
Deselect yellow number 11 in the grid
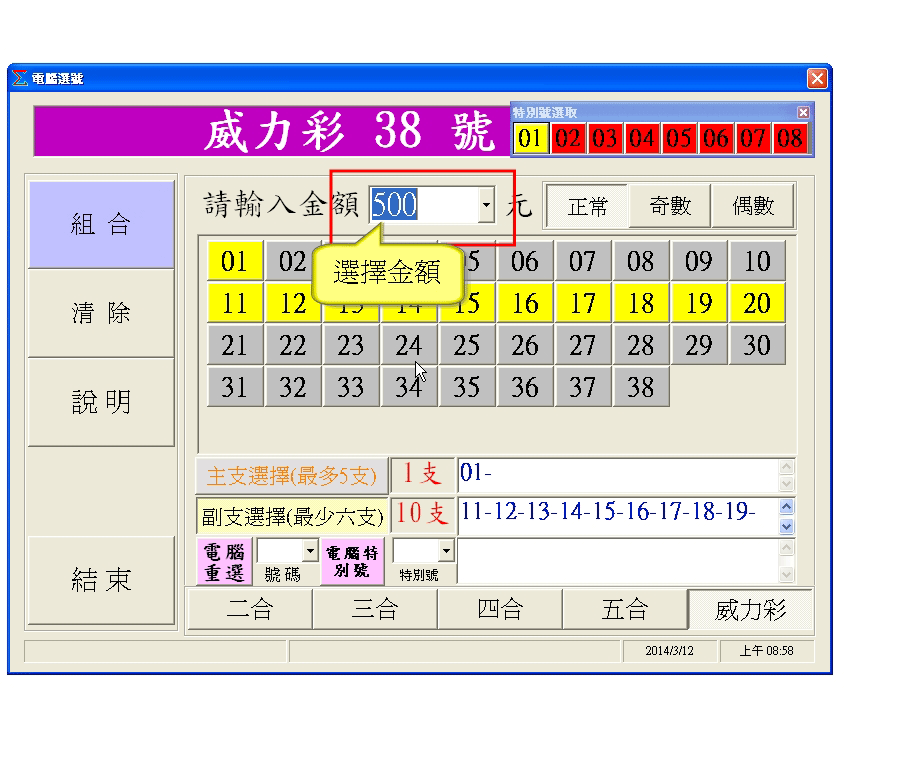point(235,303)
